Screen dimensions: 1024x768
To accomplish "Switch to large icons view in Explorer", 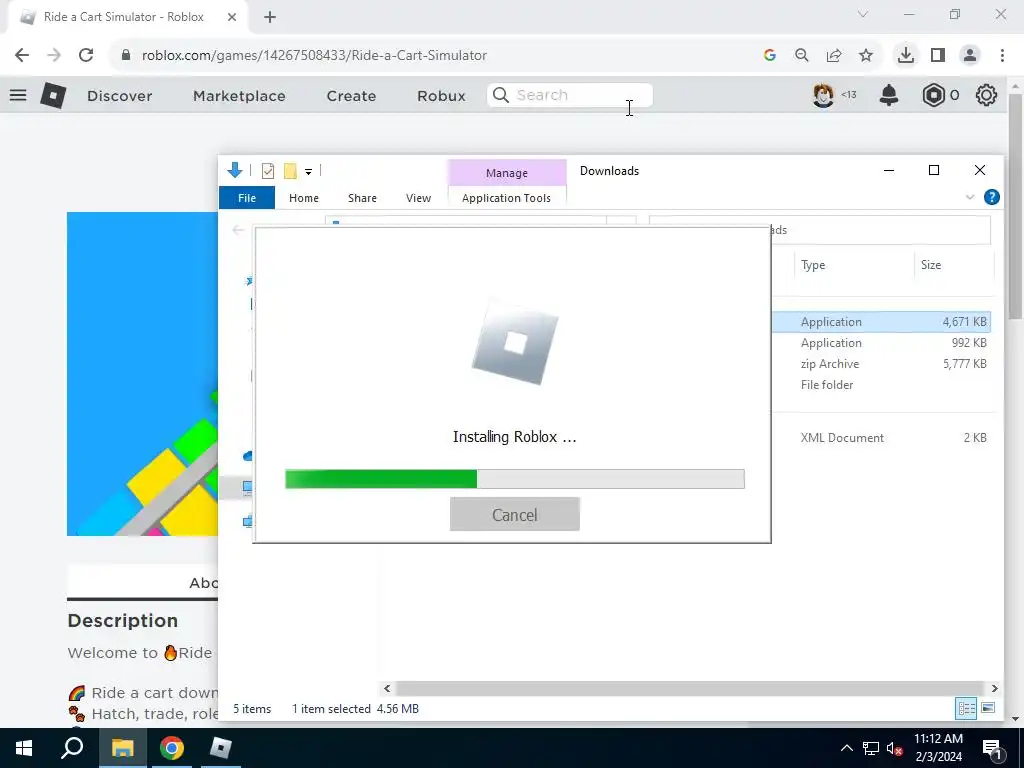I will [988, 708].
